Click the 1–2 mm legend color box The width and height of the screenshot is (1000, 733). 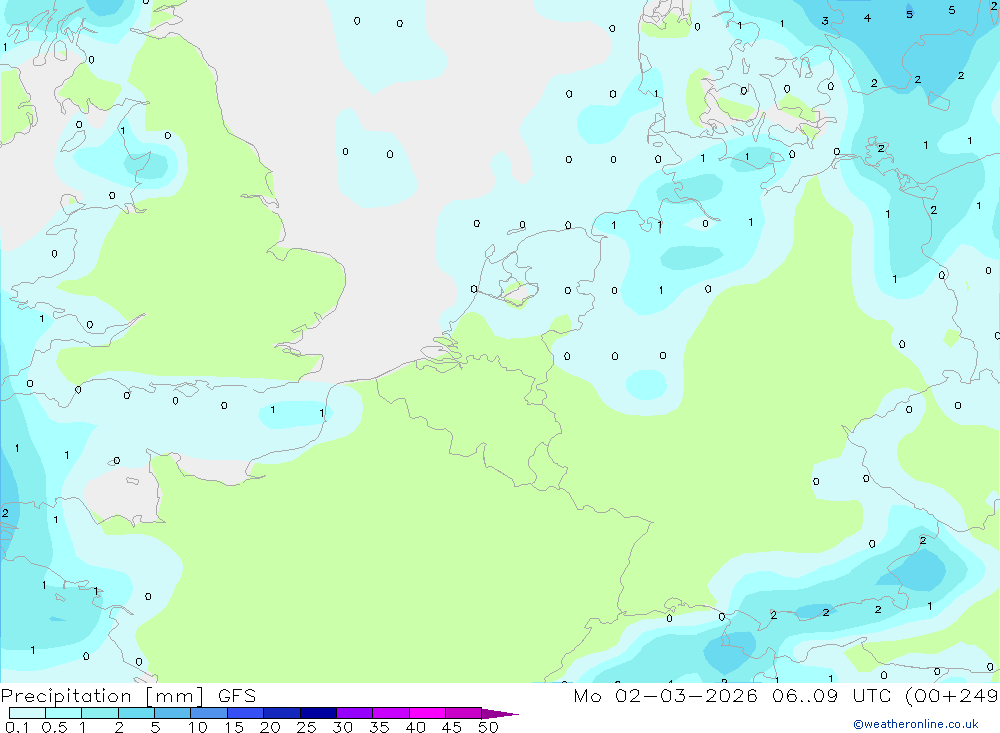coord(100,713)
